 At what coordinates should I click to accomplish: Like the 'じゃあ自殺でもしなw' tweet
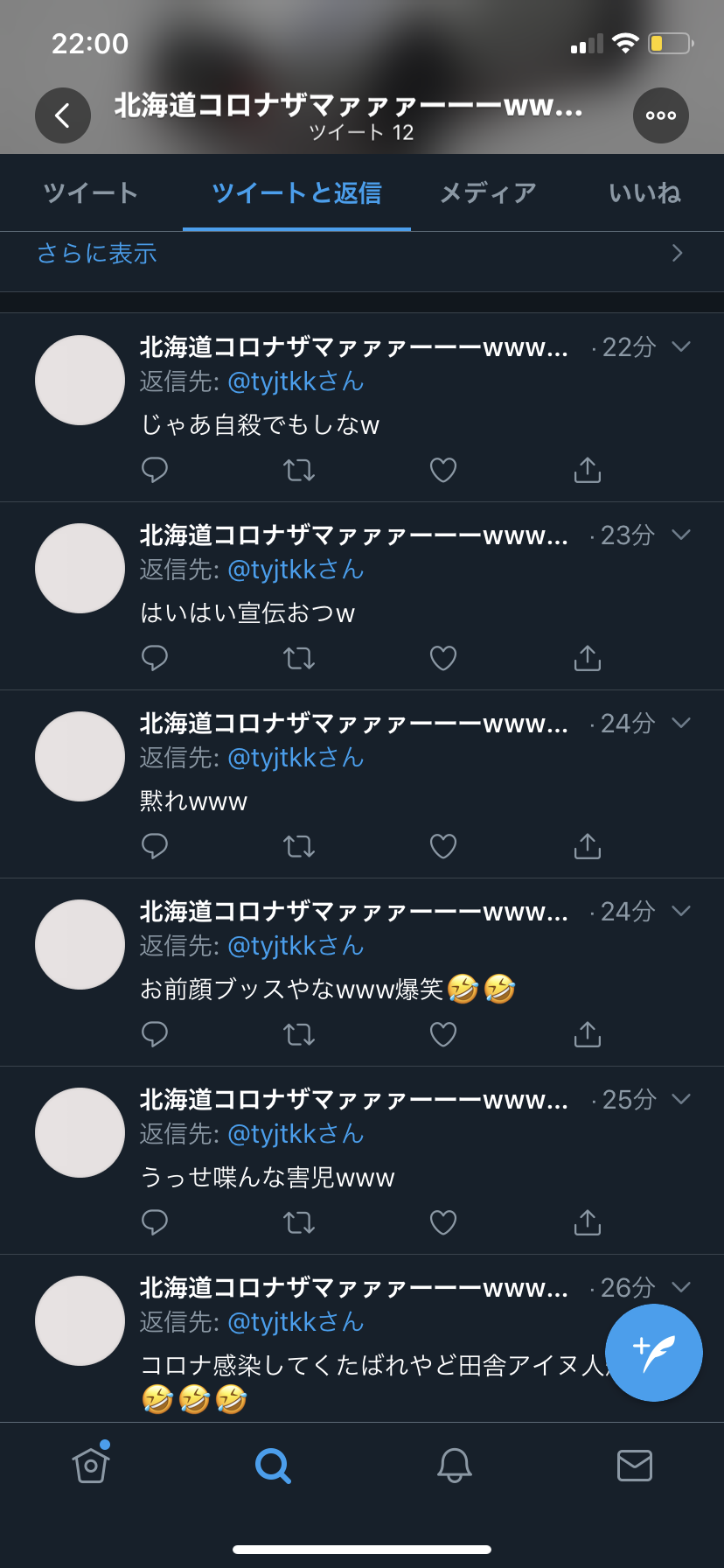[443, 470]
